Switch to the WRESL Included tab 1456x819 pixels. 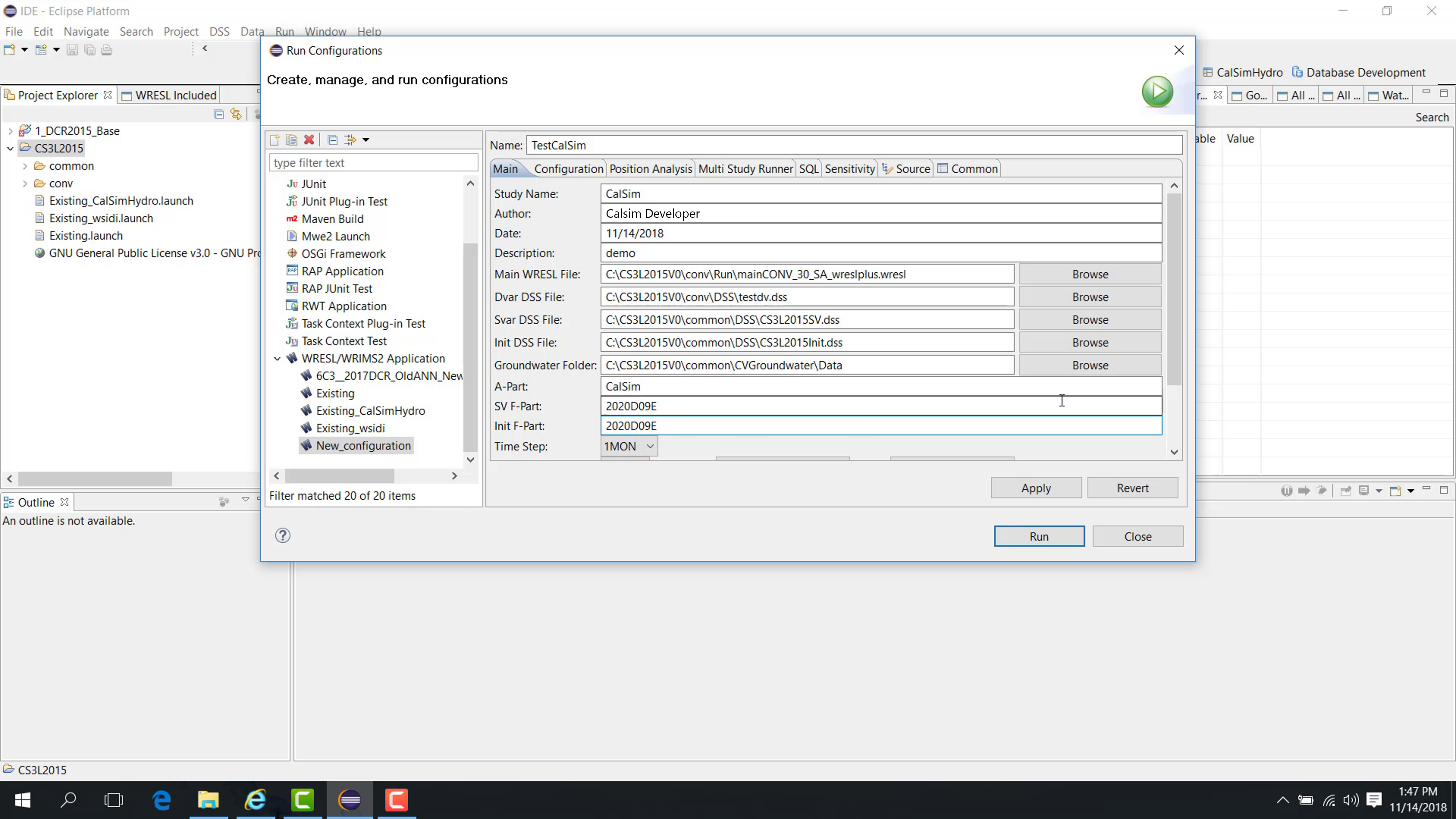[169, 95]
